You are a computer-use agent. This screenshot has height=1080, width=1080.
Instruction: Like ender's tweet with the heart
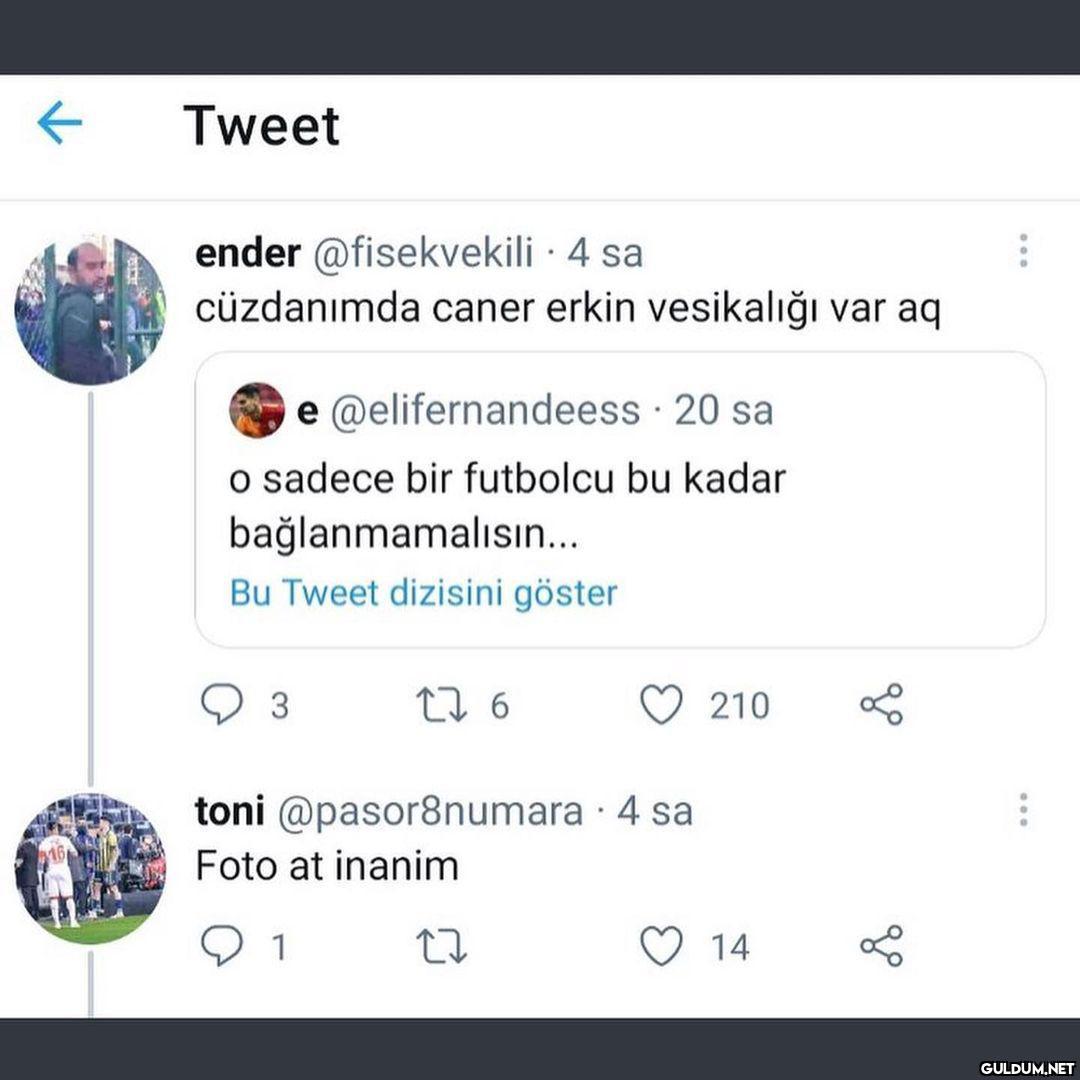661,705
